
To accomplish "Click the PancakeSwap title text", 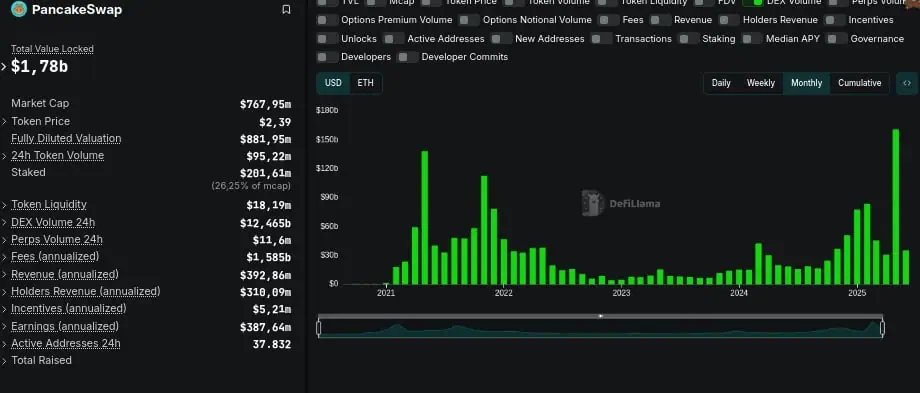I will (x=77, y=9).
